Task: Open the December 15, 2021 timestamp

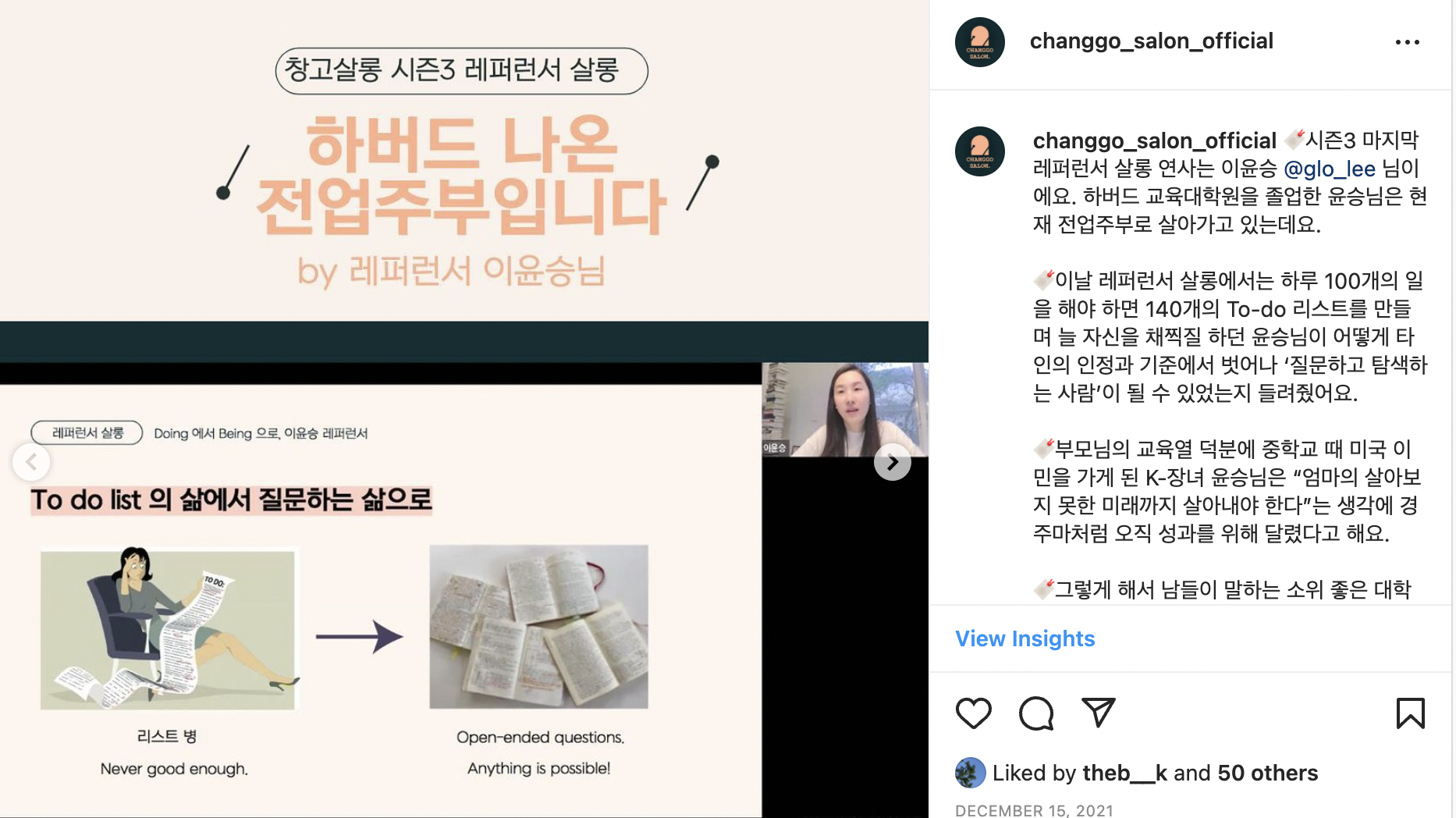Action: tap(1034, 810)
